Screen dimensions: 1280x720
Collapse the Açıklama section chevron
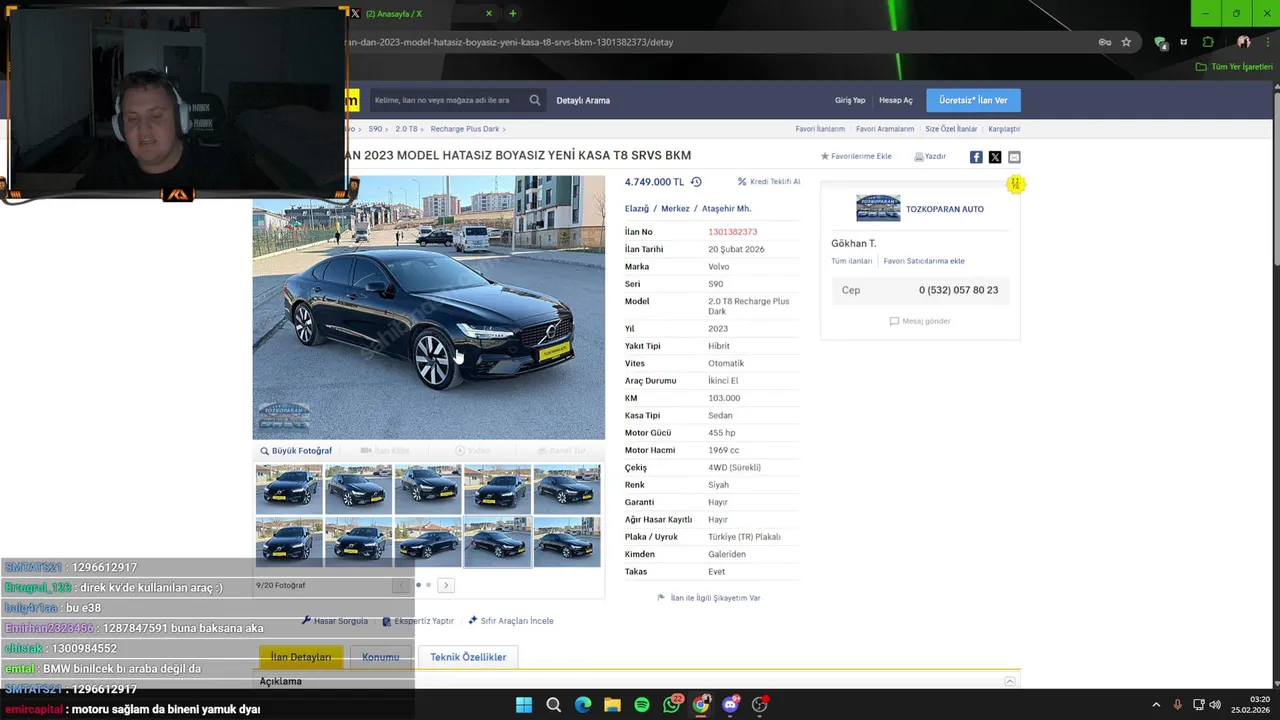coord(1010,681)
